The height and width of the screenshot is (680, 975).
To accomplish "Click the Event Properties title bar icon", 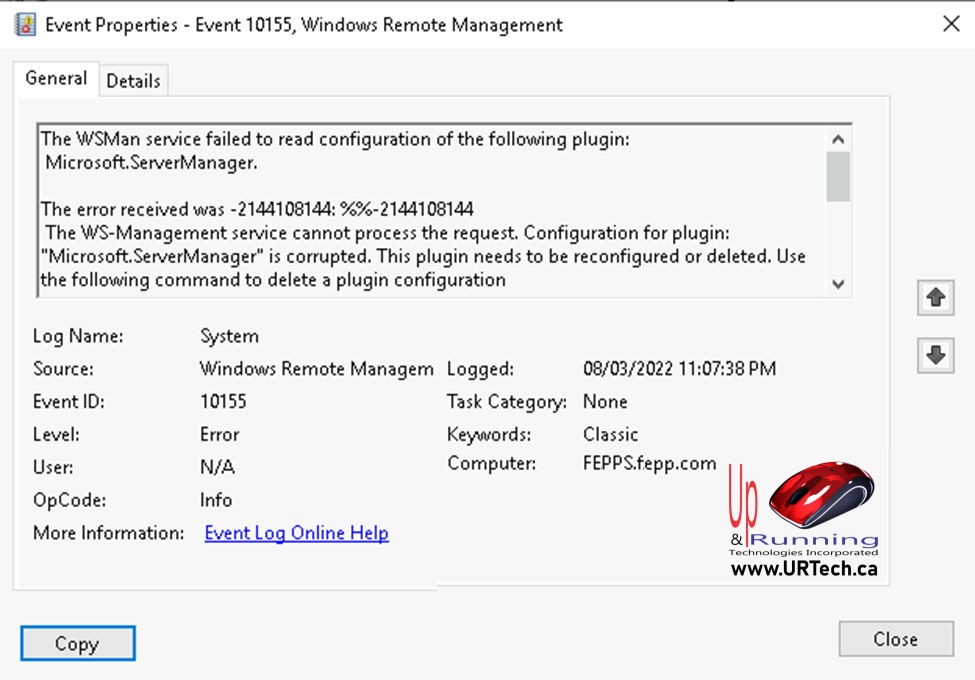I will tap(24, 24).
